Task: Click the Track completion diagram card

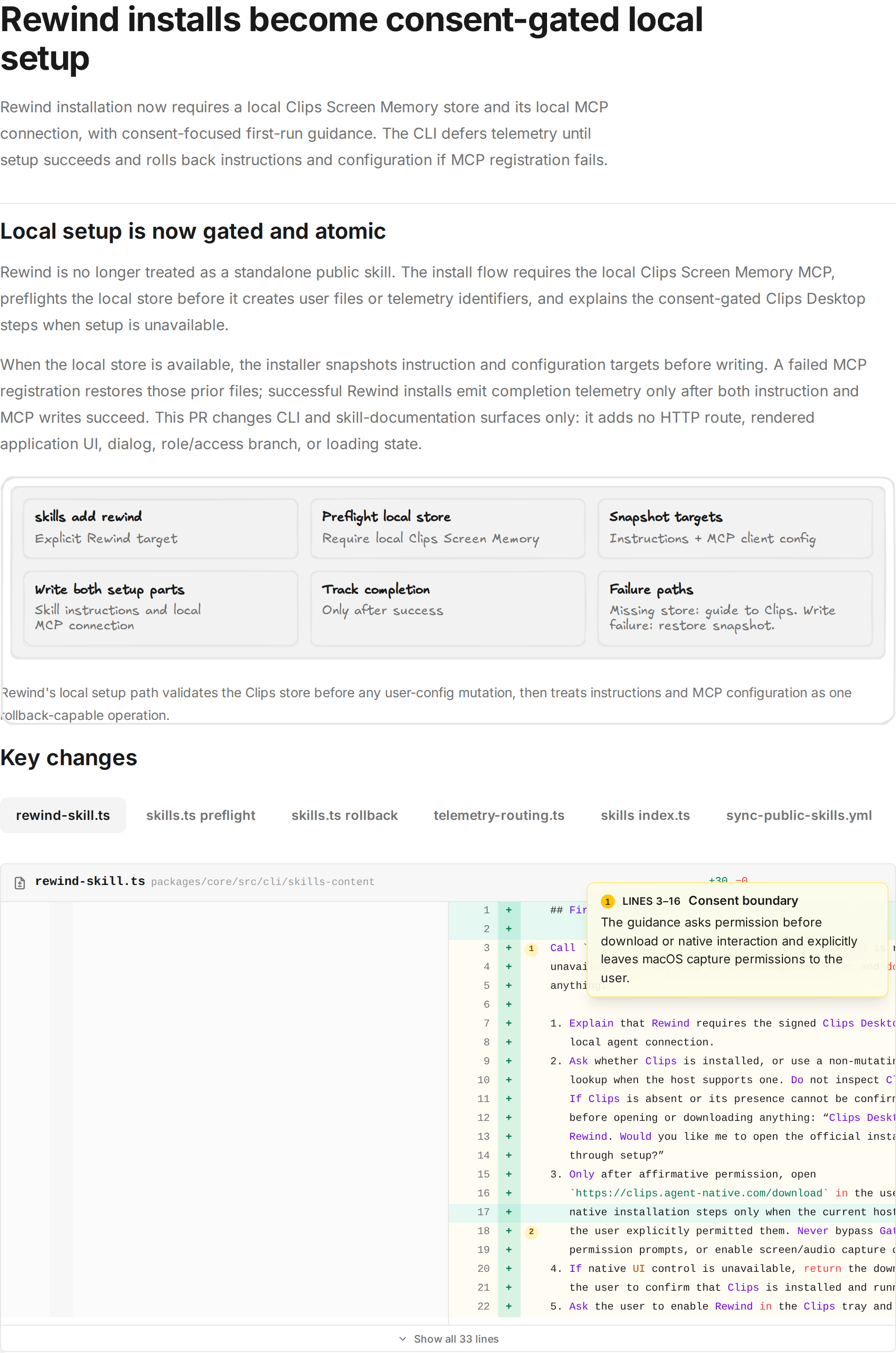Action: pos(448,609)
